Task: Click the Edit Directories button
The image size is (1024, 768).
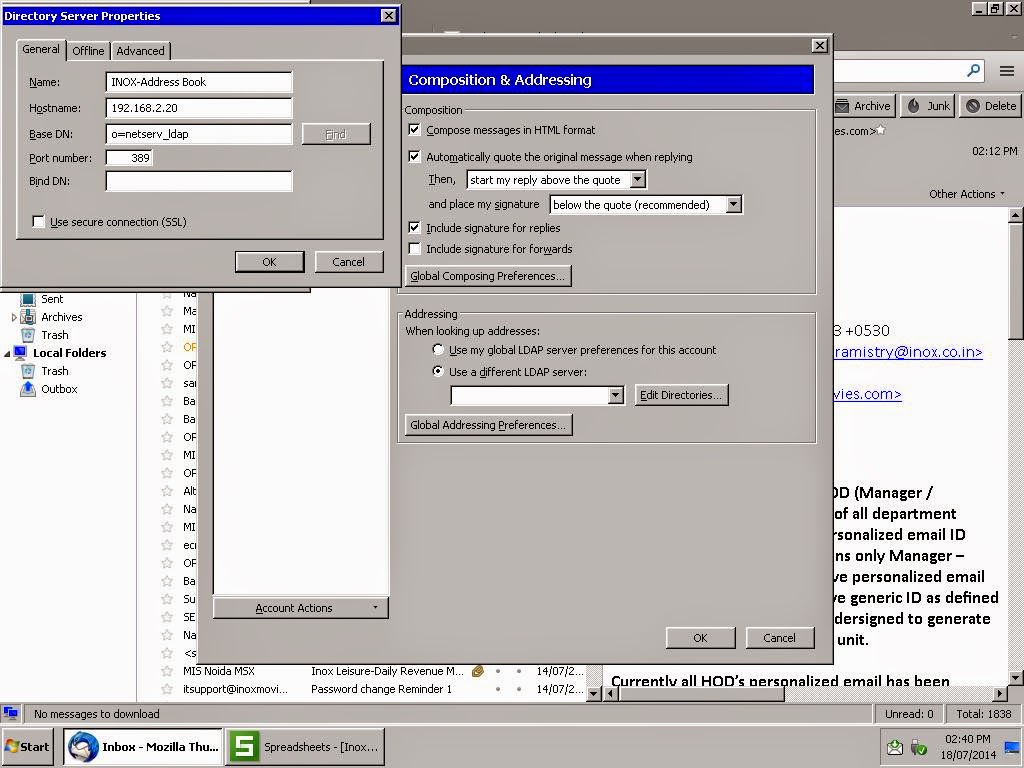Action: [681, 394]
